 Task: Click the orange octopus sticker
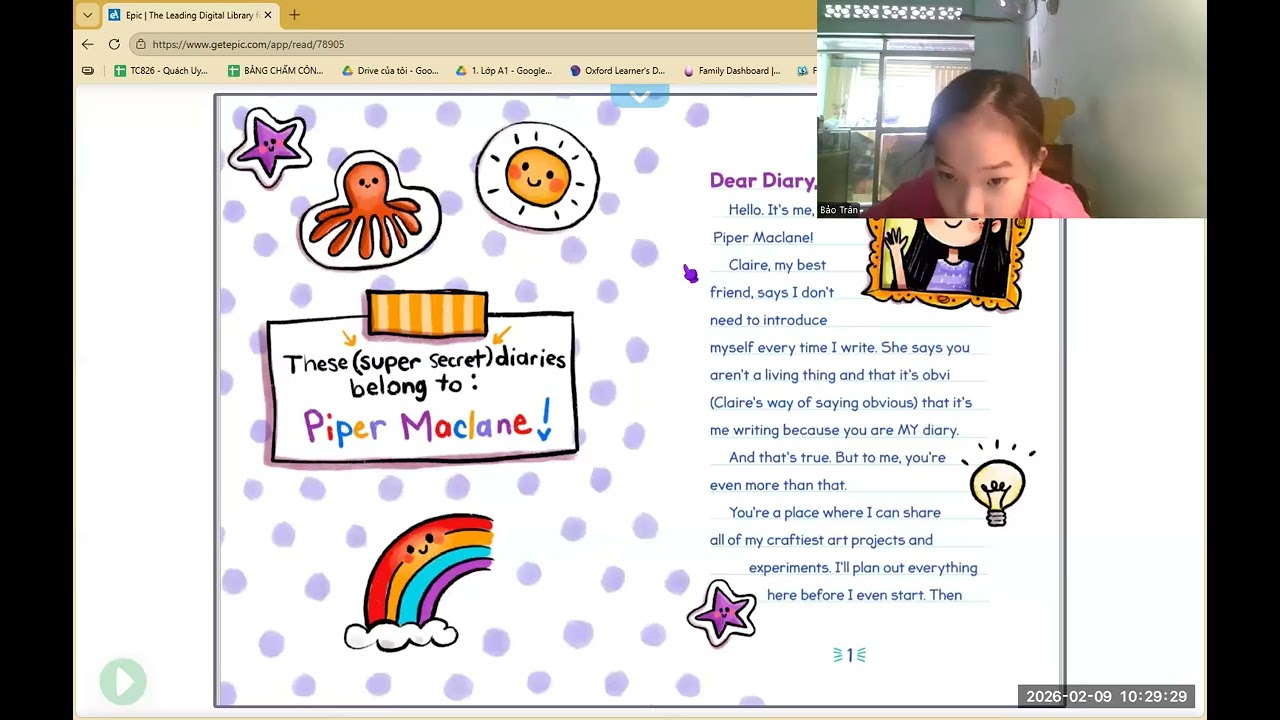click(370, 210)
